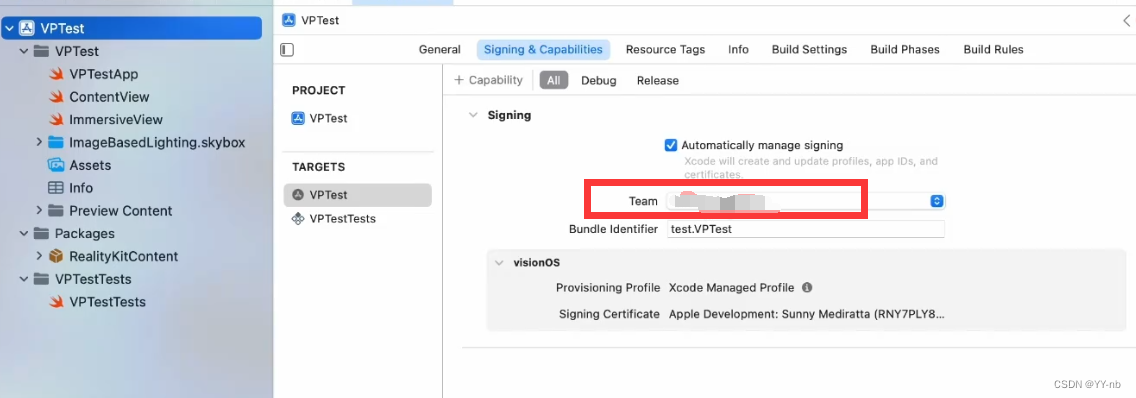Viewport: 1136px width, 398px height.
Task: Collapse the Signing section
Action: [473, 115]
